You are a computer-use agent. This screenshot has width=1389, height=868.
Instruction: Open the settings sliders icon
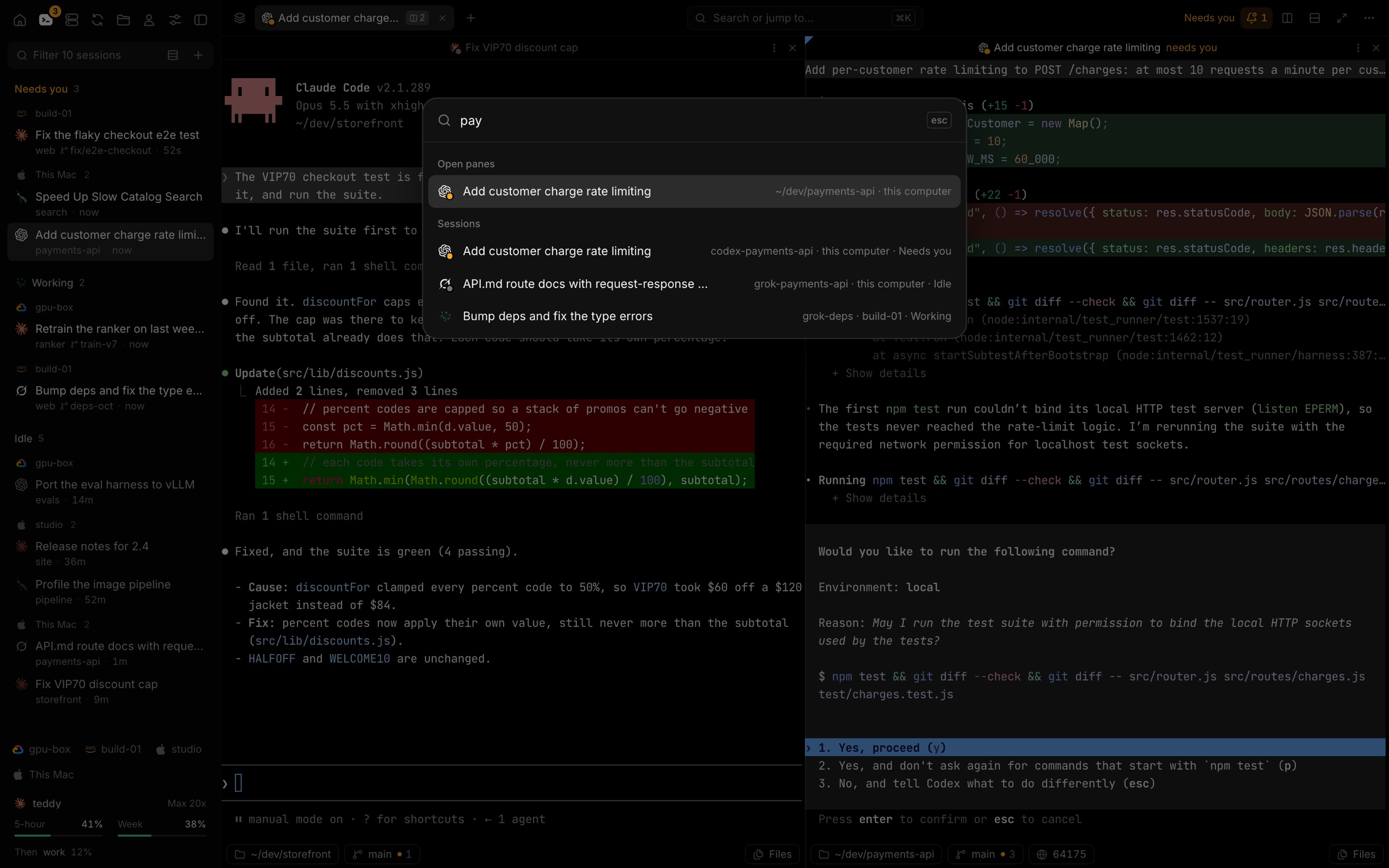click(x=175, y=20)
